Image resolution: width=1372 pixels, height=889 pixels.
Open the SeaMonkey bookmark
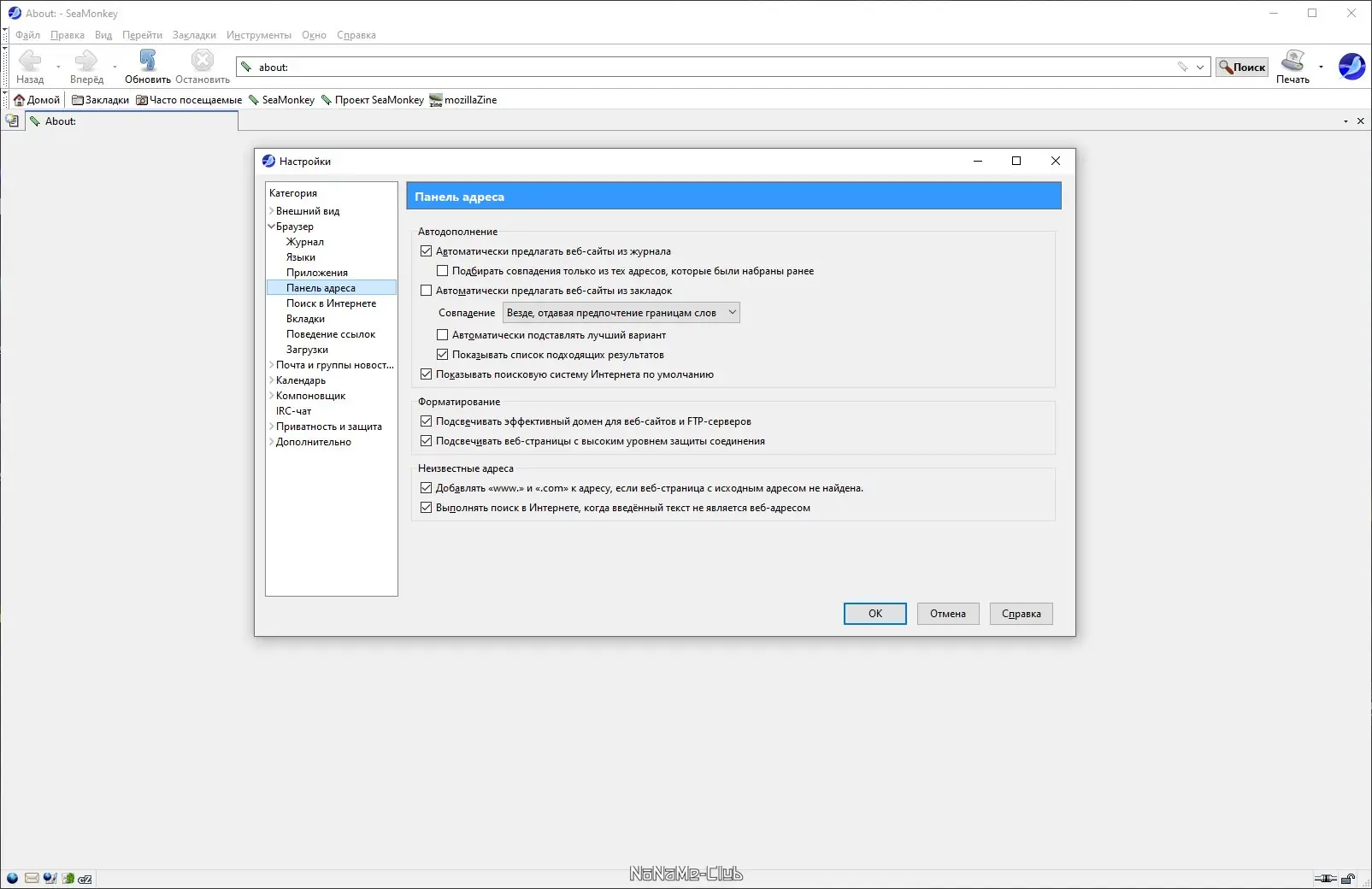tap(281, 100)
